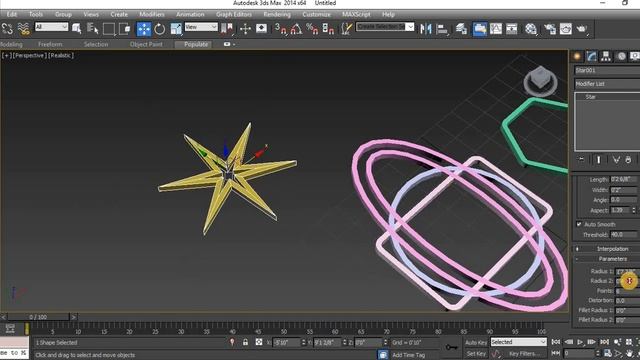This screenshot has width=640, height=360.
Task: Open the Modifiers menu
Action: [152, 14]
